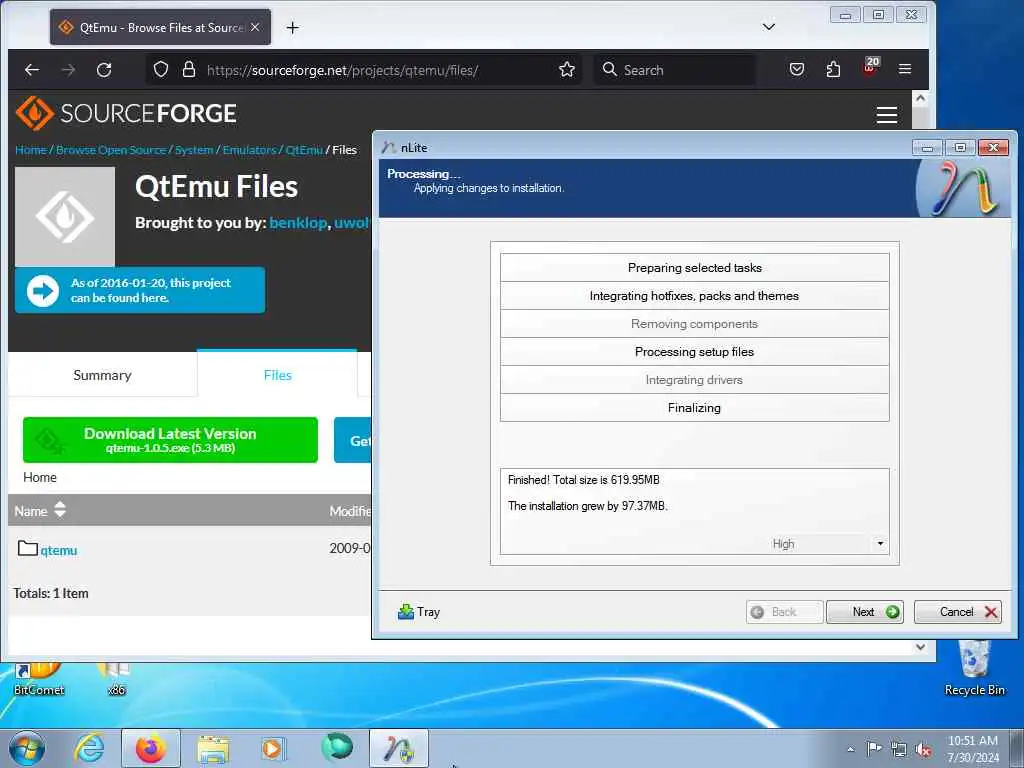The image size is (1024, 768).
Task: Open the BitComet desktop shortcut
Action: (39, 679)
